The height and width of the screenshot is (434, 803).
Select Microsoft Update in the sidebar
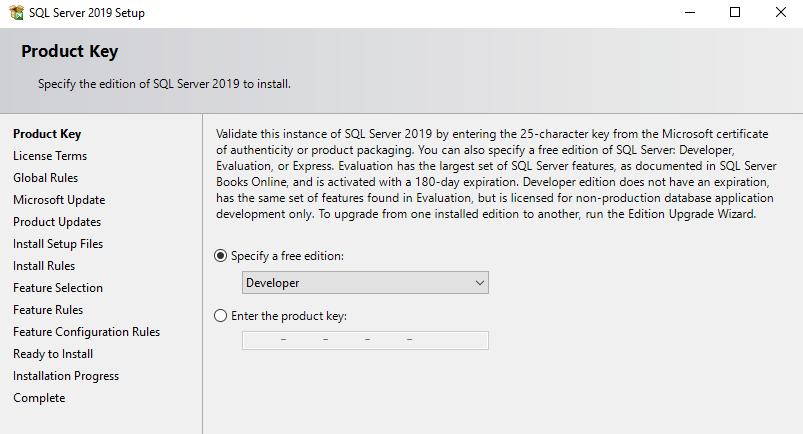pyautogui.click(x=59, y=200)
